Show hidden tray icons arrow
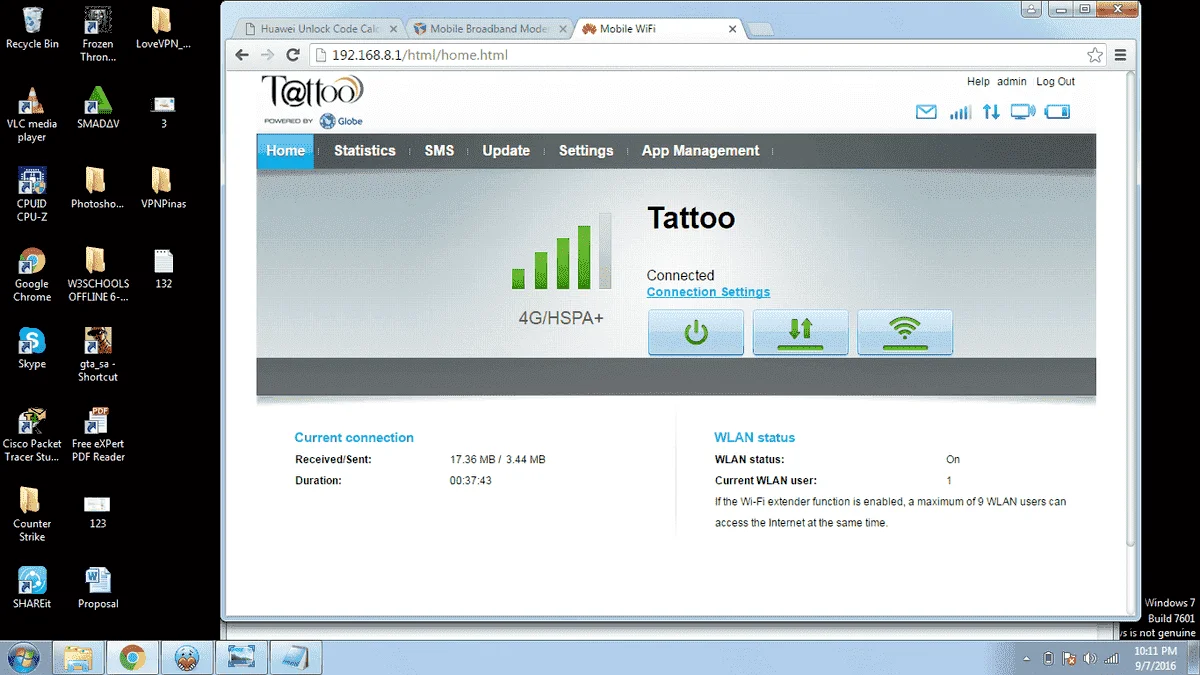Image resolution: width=1200 pixels, height=675 pixels. click(1027, 659)
